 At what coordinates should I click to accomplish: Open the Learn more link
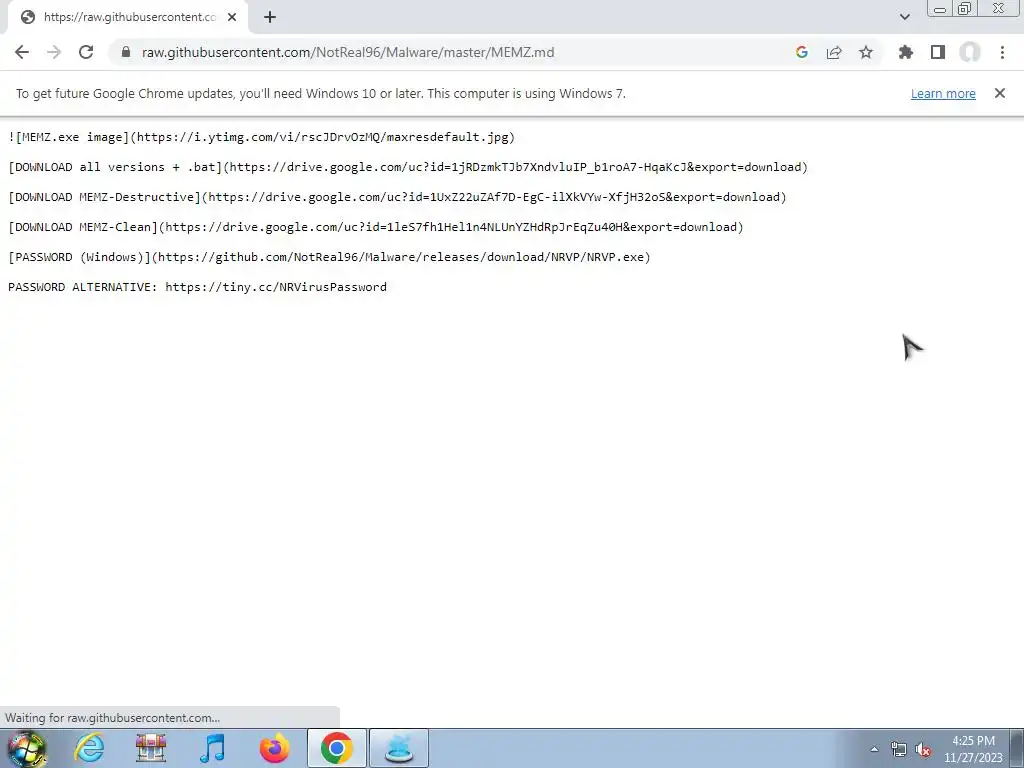[x=943, y=93]
